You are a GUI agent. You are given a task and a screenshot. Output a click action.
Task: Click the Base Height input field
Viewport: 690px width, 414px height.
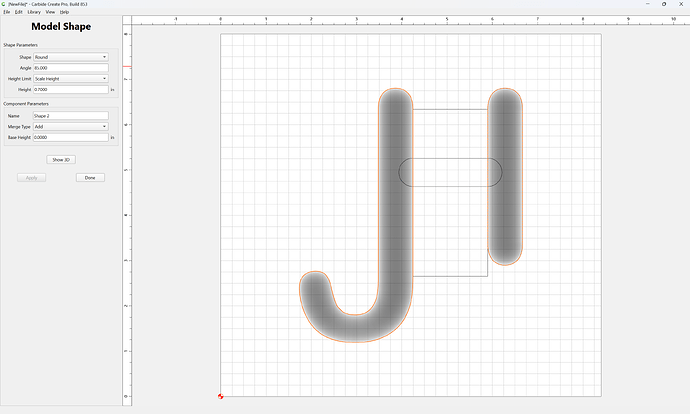tap(71, 137)
